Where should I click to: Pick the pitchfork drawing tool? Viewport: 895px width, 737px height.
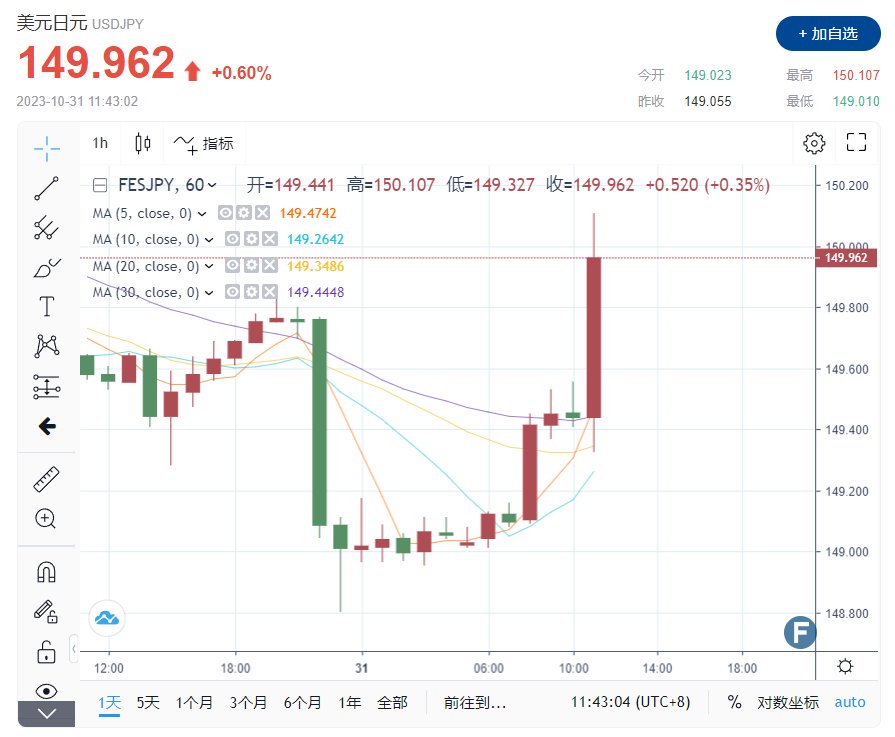(47, 228)
